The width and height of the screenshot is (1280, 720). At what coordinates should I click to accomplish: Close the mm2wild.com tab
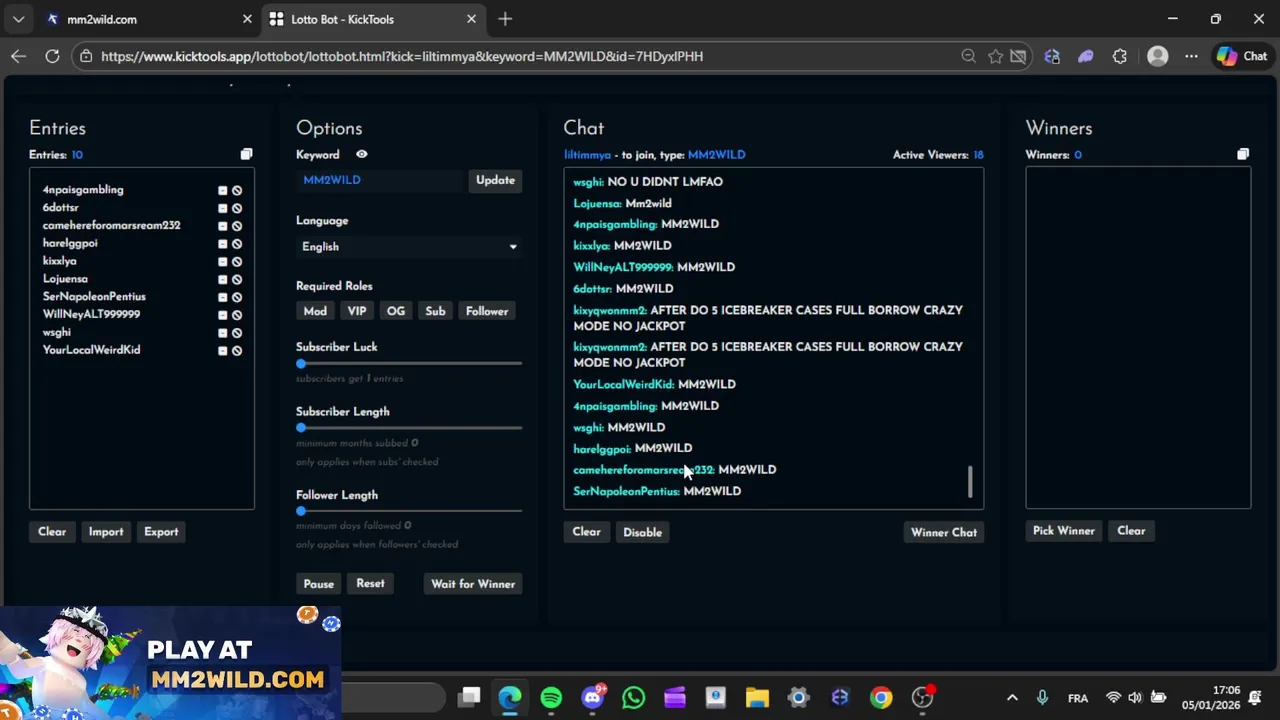(247, 19)
